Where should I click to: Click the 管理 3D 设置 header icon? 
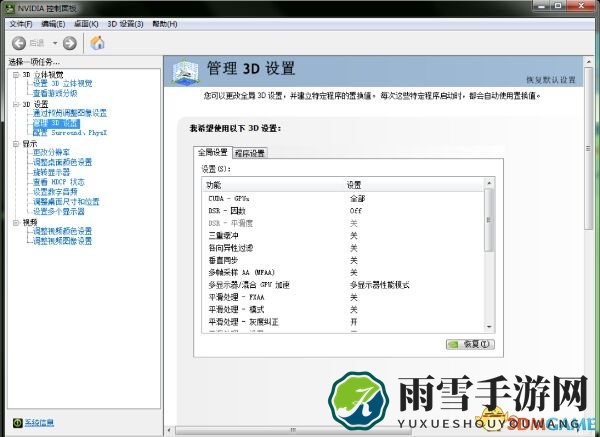[x=186, y=71]
